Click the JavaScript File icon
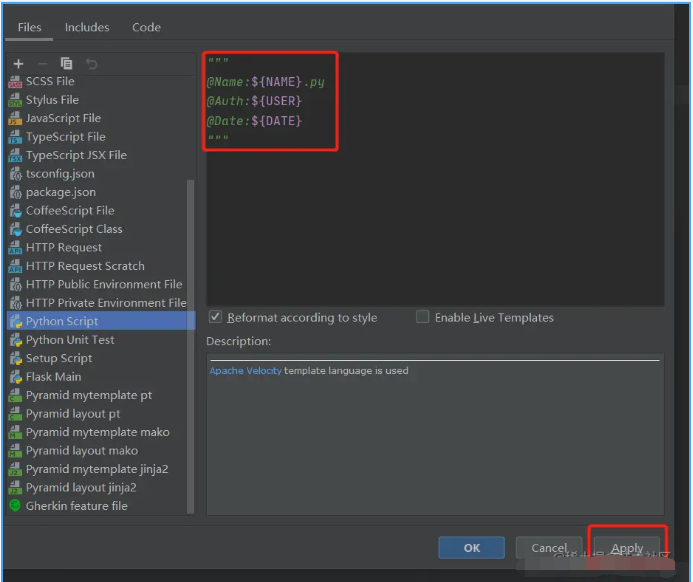Image resolution: width=693 pixels, height=582 pixels. point(15,118)
